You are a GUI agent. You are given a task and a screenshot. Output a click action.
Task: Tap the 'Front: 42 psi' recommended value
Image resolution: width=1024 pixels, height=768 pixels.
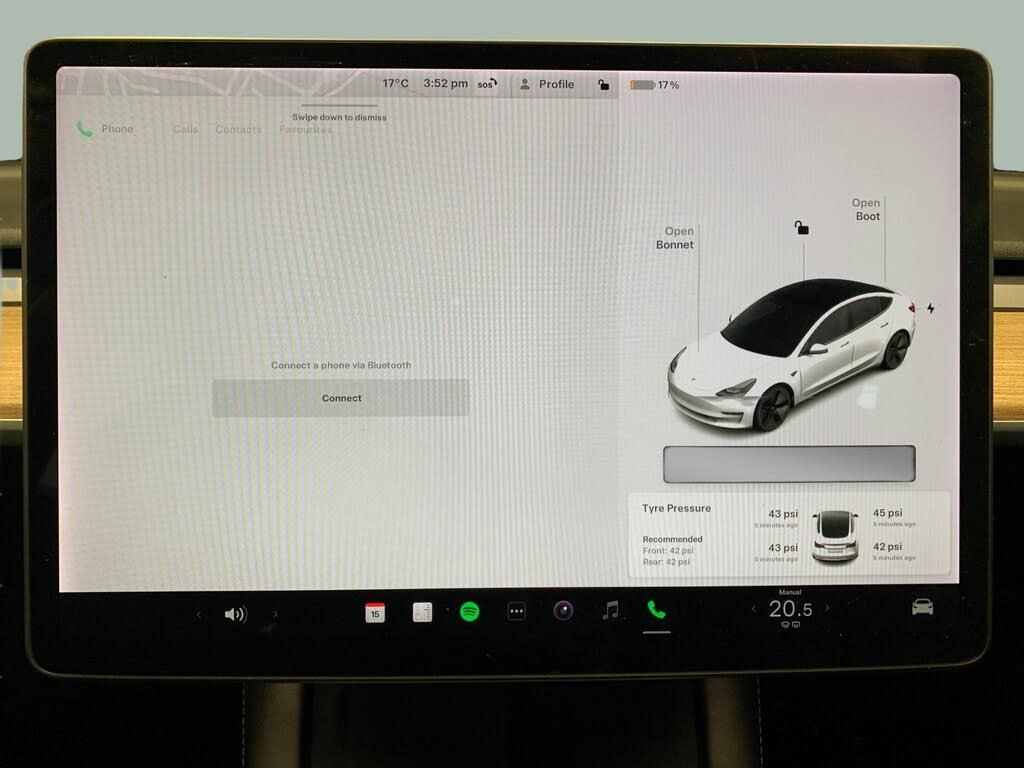click(x=668, y=551)
